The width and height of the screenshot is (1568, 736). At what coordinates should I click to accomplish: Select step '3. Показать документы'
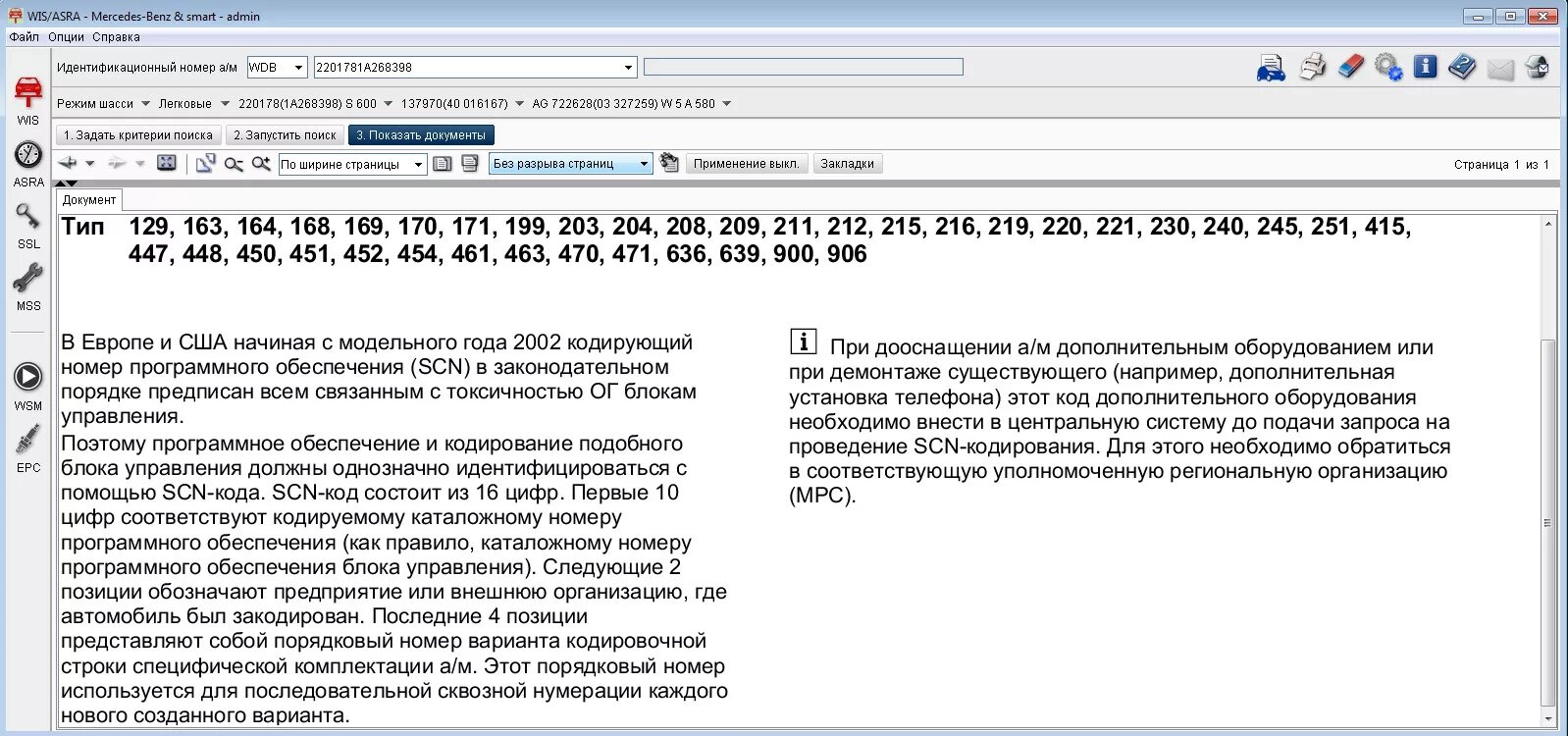point(420,135)
